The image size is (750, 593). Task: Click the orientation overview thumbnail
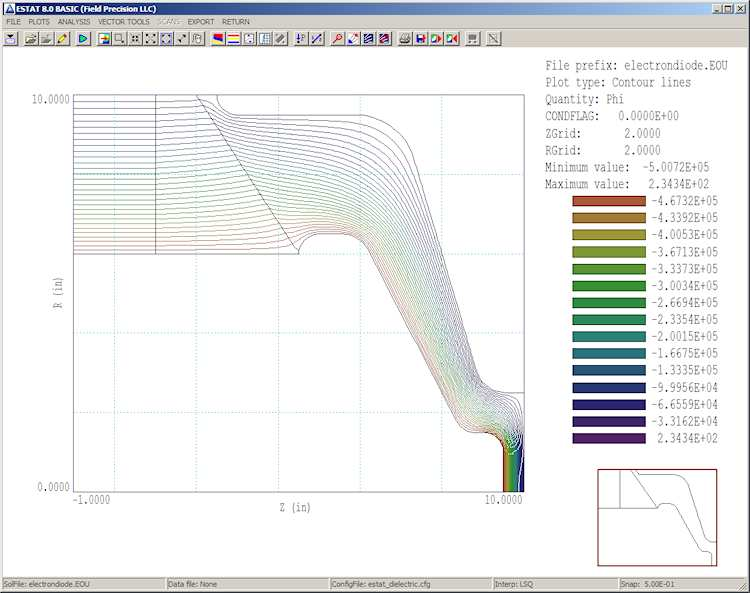pos(657,517)
